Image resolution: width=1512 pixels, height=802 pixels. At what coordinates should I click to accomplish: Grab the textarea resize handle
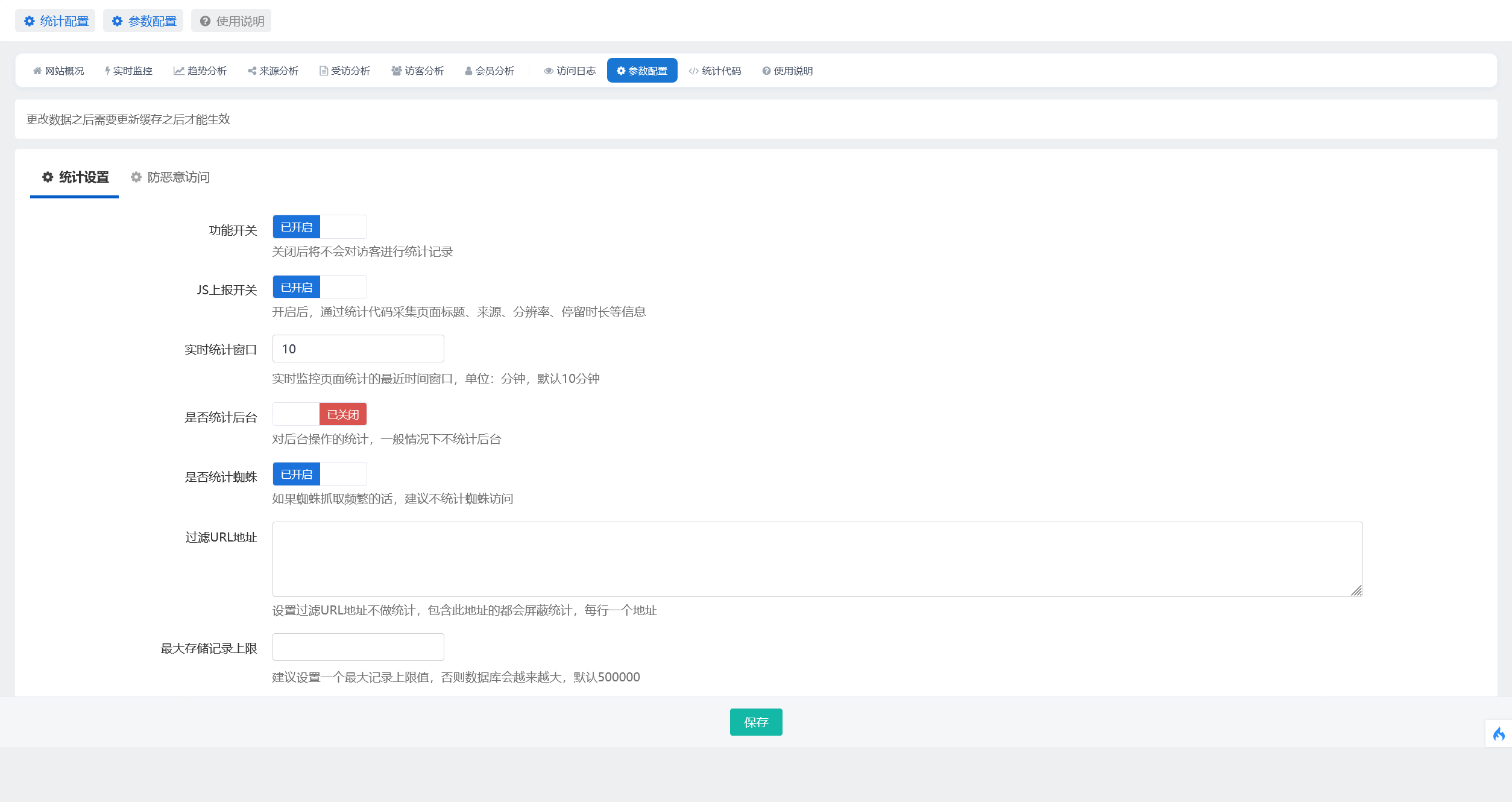click(1356, 590)
